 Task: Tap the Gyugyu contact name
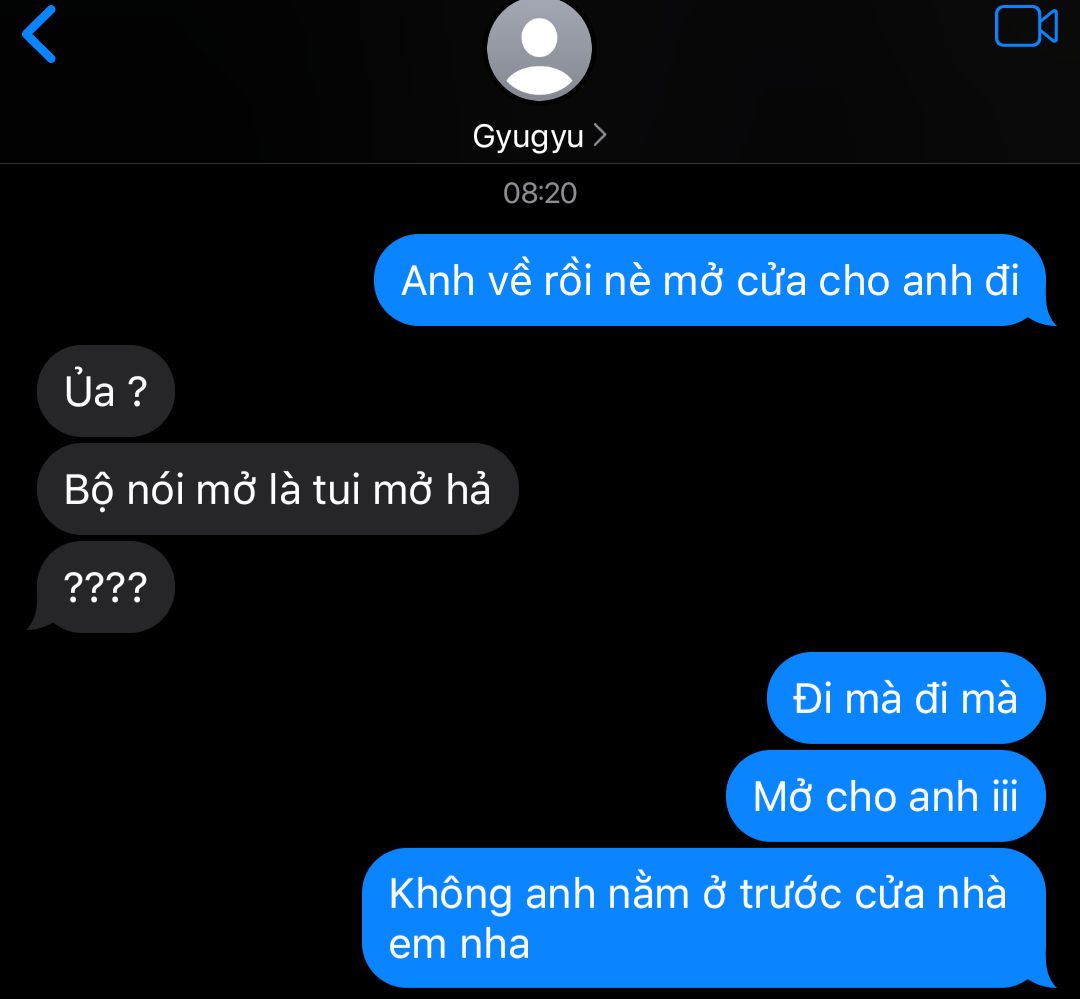(528, 136)
